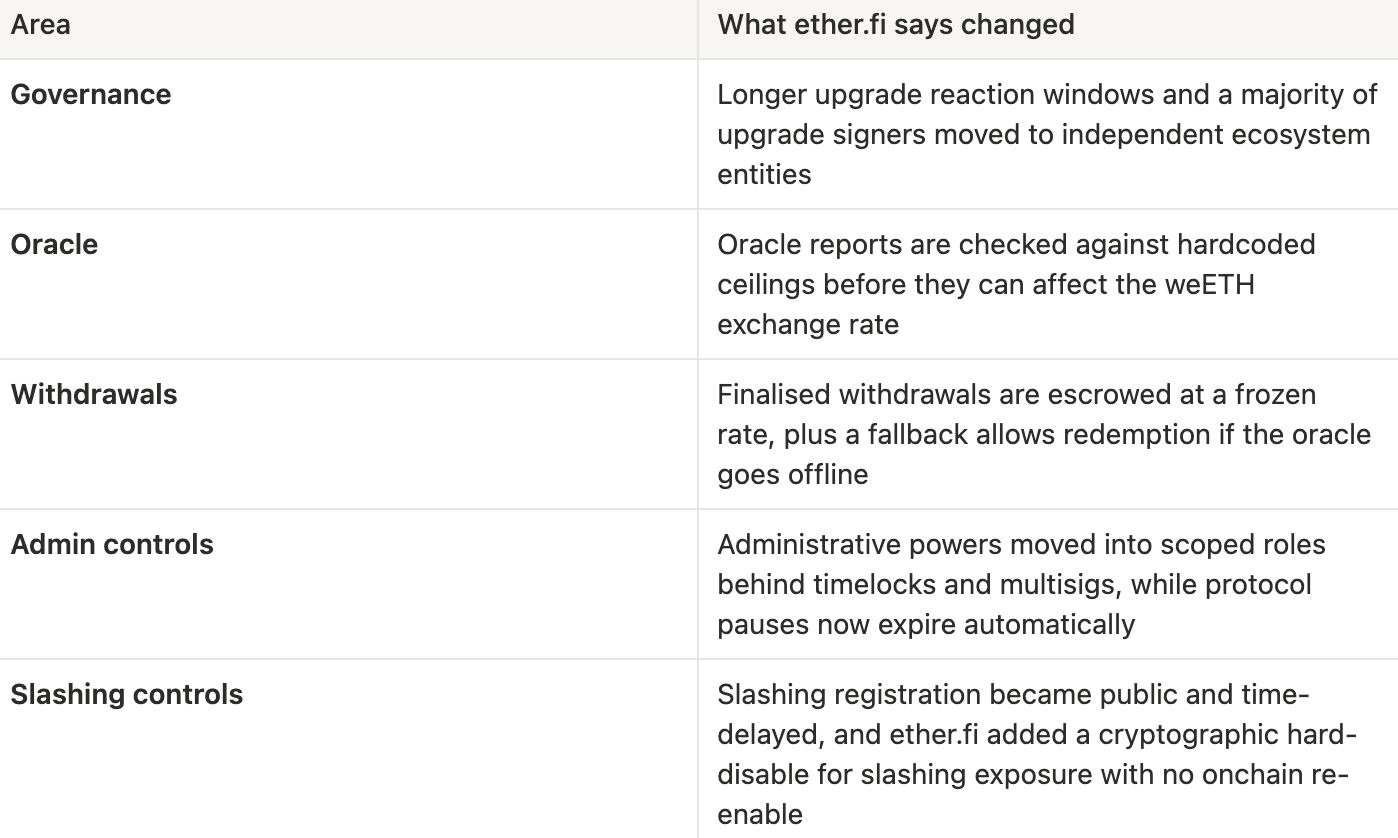Click the Withdrawals description about frozen rate
The height and width of the screenshot is (838, 1398).
1044,435
